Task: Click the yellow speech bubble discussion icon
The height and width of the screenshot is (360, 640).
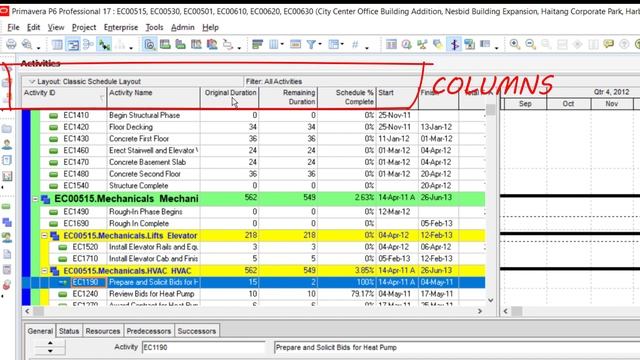Action: (x=609, y=44)
